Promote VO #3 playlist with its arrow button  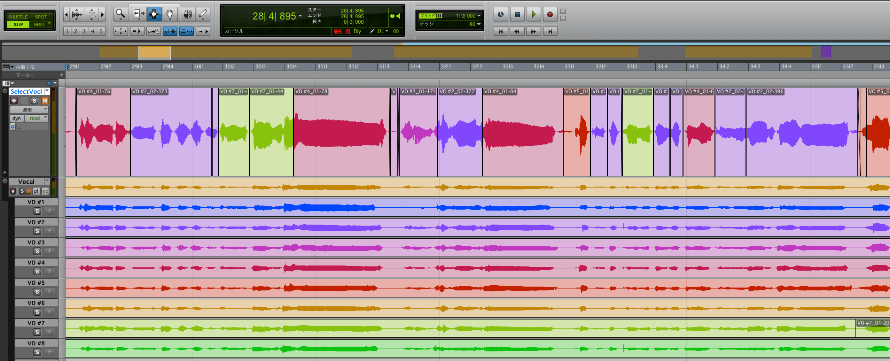(49, 251)
